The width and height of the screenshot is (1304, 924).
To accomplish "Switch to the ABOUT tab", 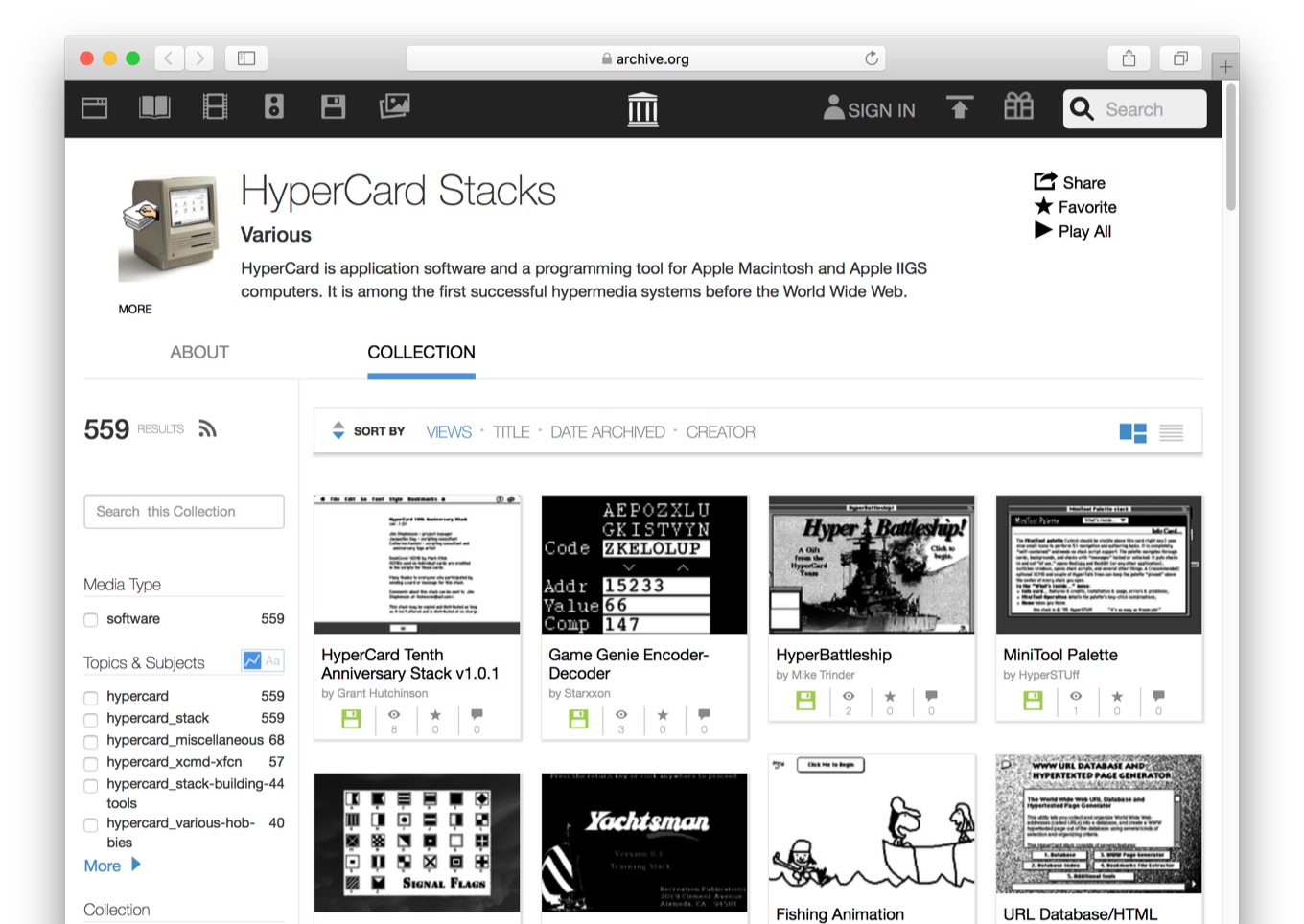I will pos(198,352).
